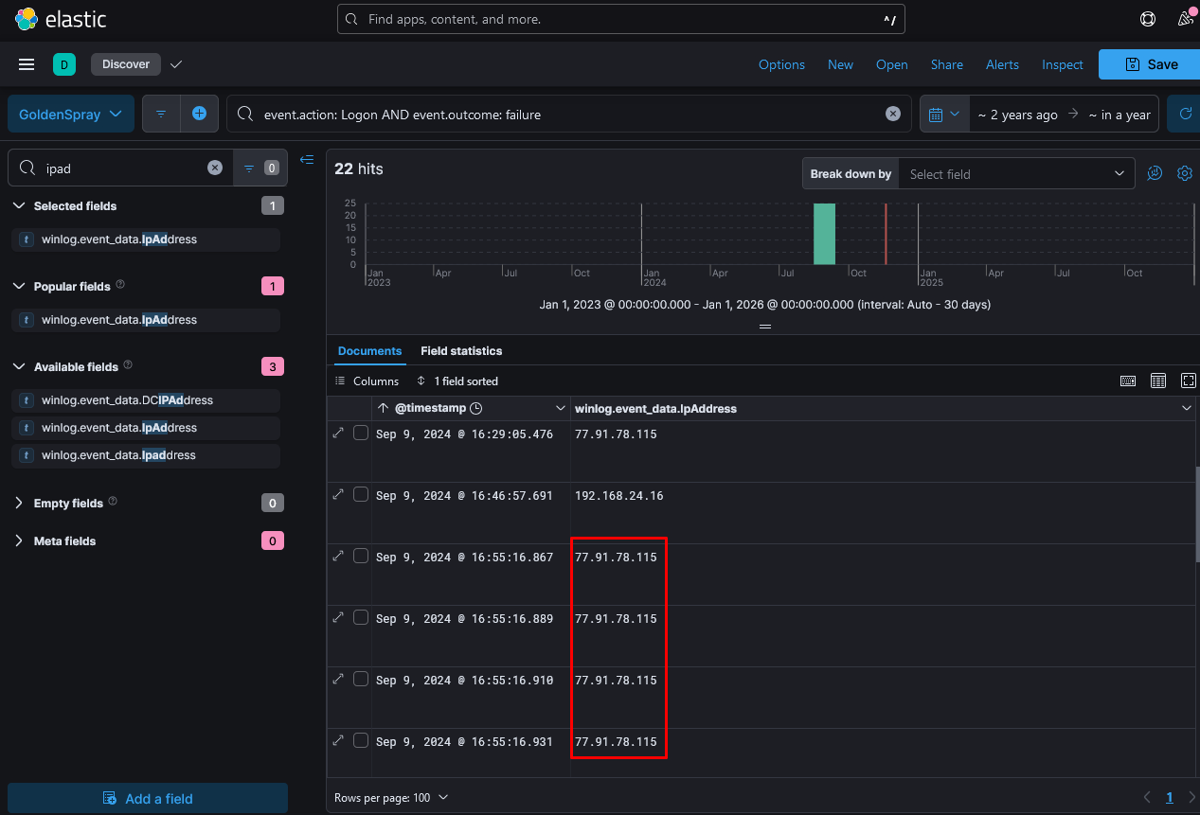Image resolution: width=1200 pixels, height=815 pixels.
Task: Open the hamburger navigation menu
Action: 27,65
